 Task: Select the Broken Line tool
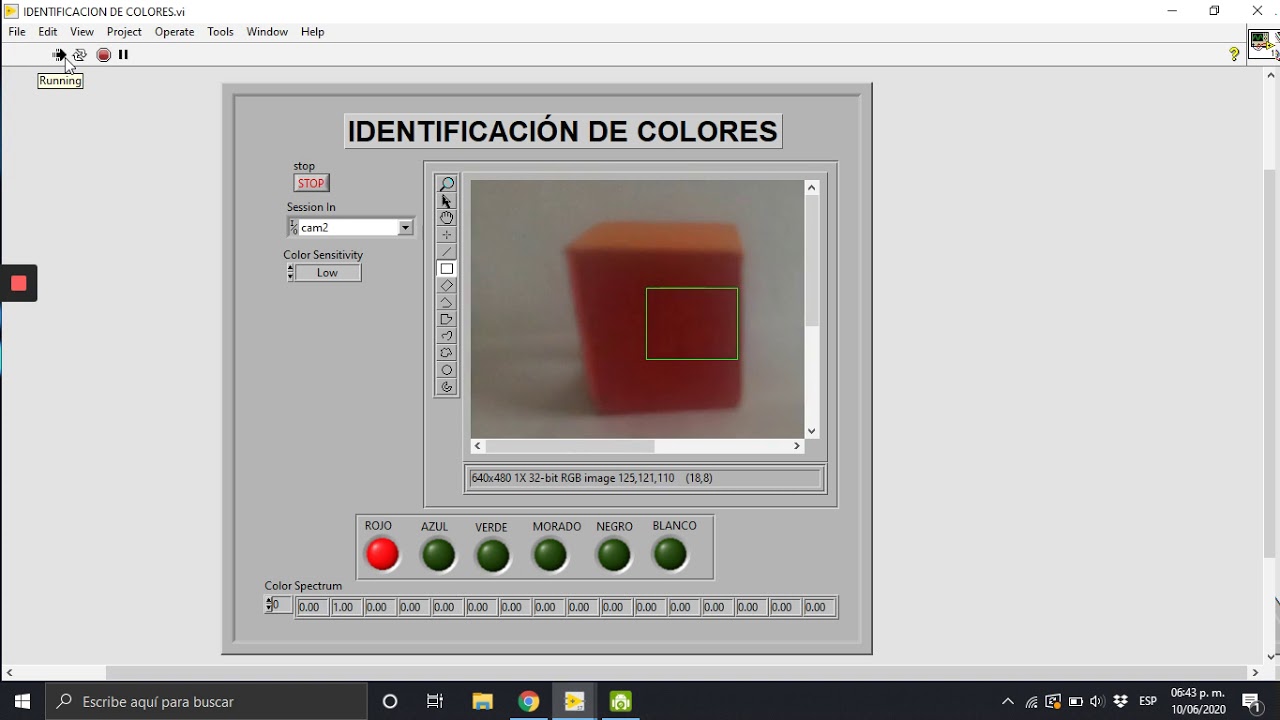coord(447,303)
